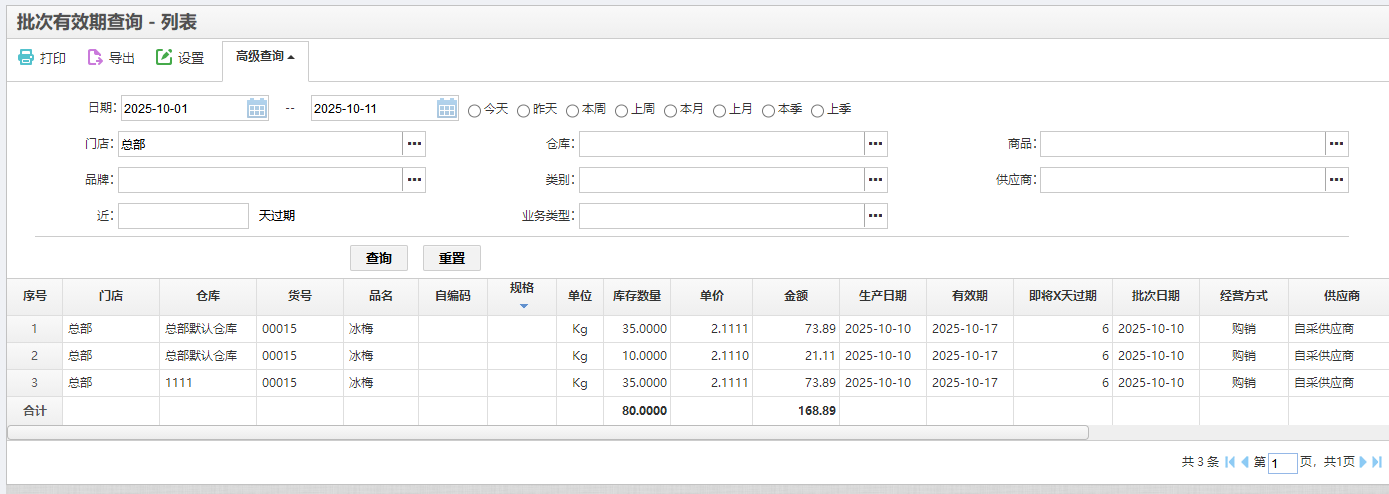This screenshot has height=494, width=1389.
Task: Click the 查询 (Query) button
Action: coord(379,258)
